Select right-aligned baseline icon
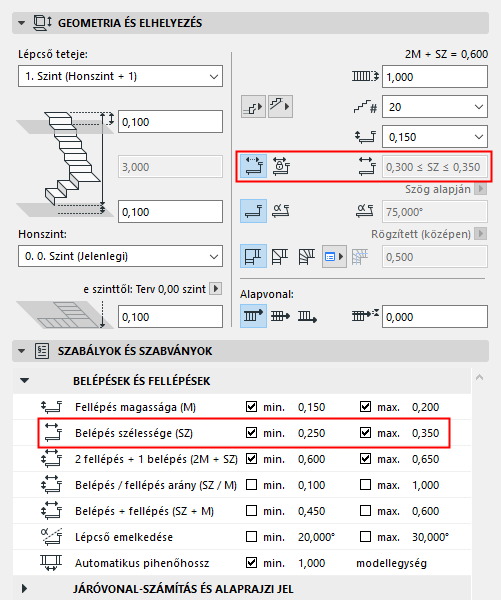This screenshot has width=501, height=600. [x=308, y=316]
